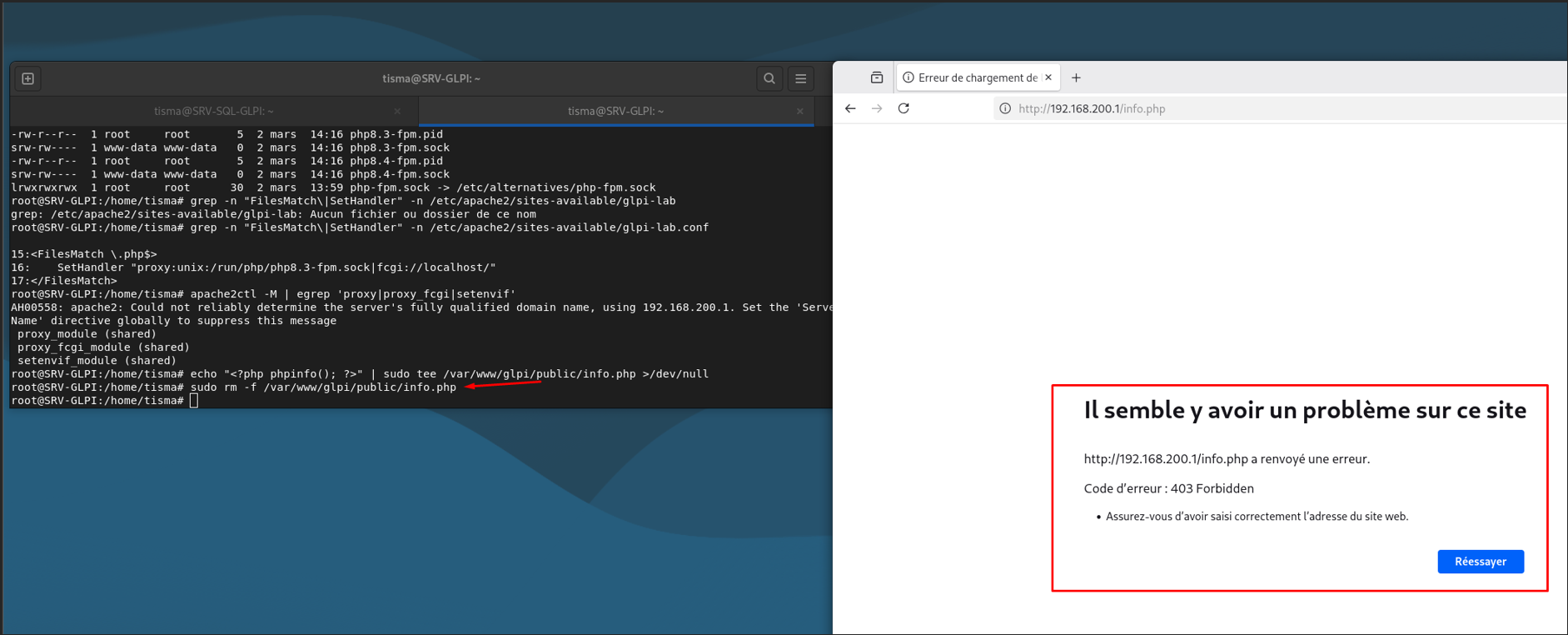Open new terminal tab with plus icon
The image size is (1568, 635).
click(x=28, y=78)
